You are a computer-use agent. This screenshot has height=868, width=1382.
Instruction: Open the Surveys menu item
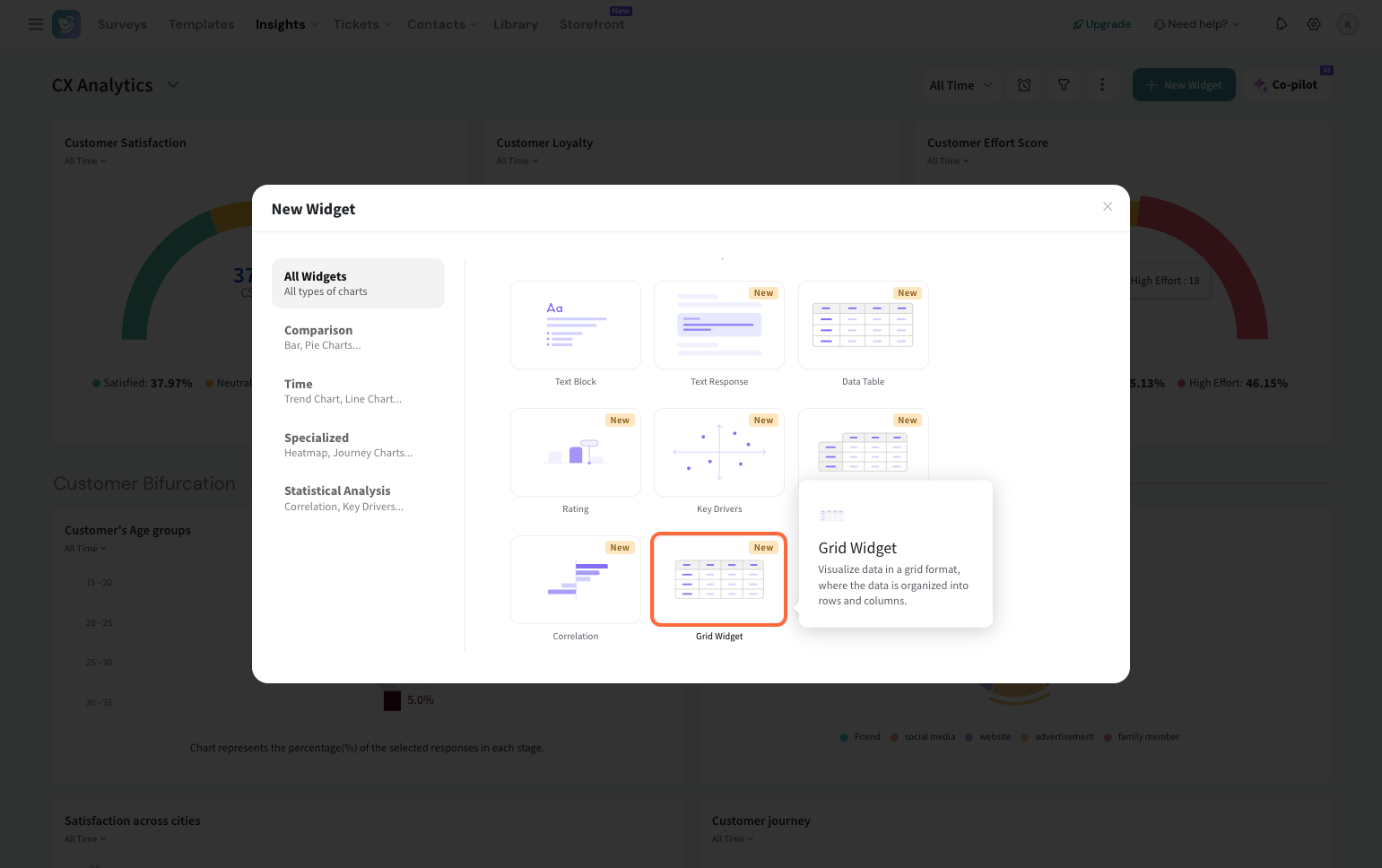coord(122,24)
